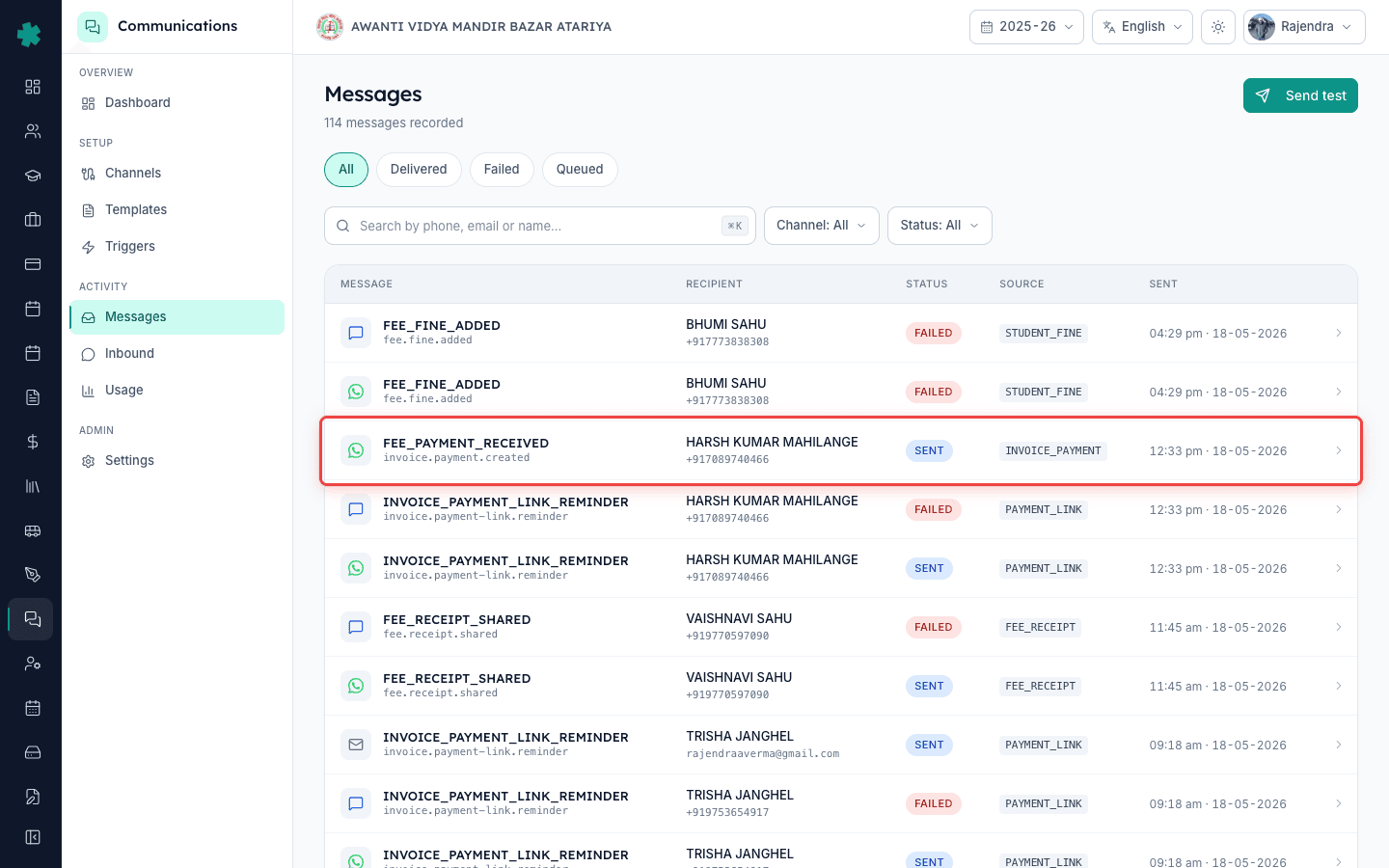The image size is (1389, 868).
Task: Select the All filter pill
Action: pos(346,170)
